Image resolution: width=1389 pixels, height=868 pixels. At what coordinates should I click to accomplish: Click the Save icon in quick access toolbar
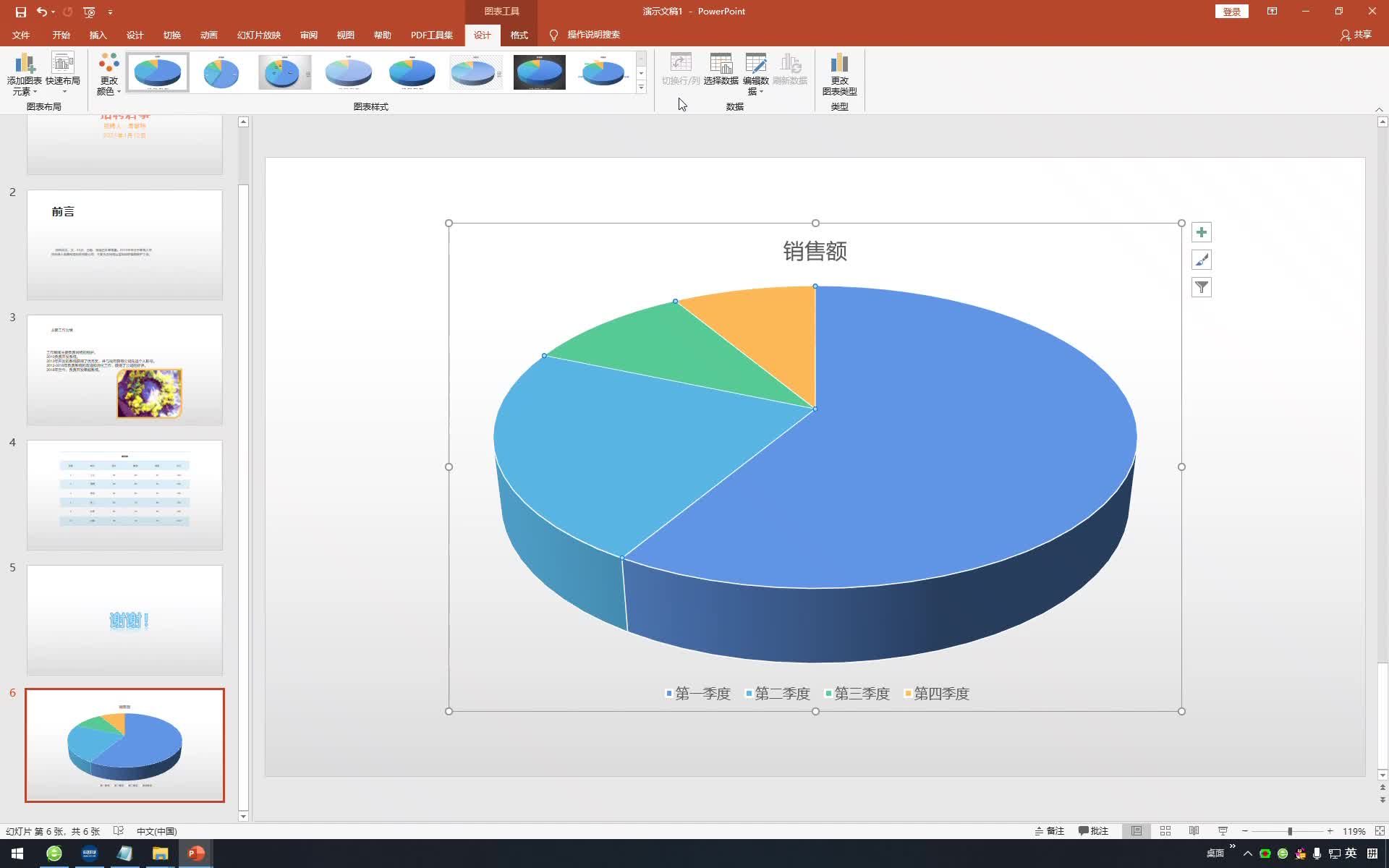pos(21,12)
